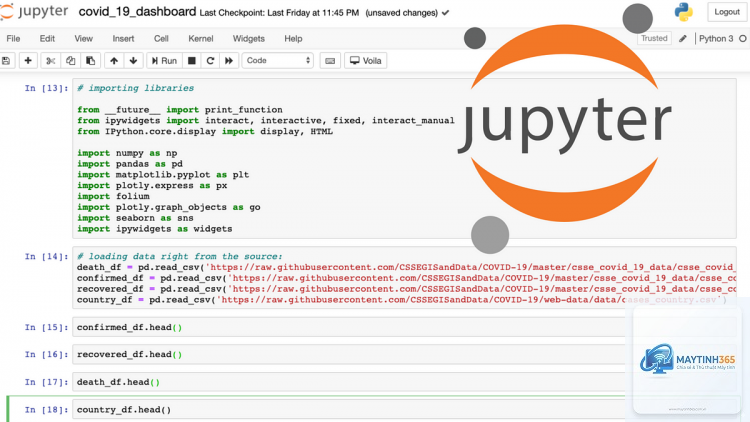Click the 'import numpy as np' line

coord(127,153)
